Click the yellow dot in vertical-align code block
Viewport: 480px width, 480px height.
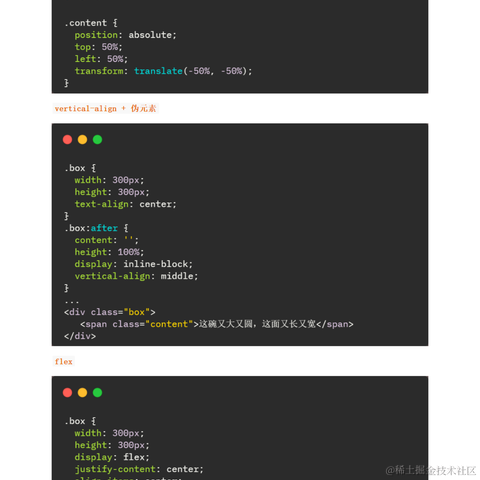tap(82, 139)
